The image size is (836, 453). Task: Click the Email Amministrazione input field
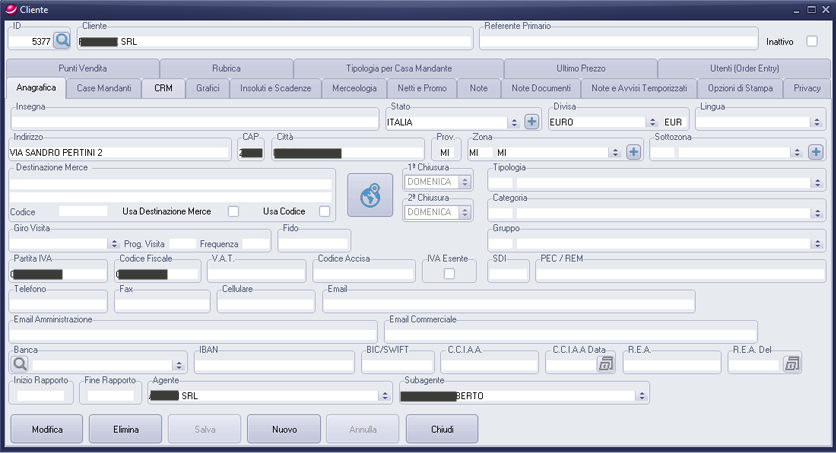coord(194,333)
